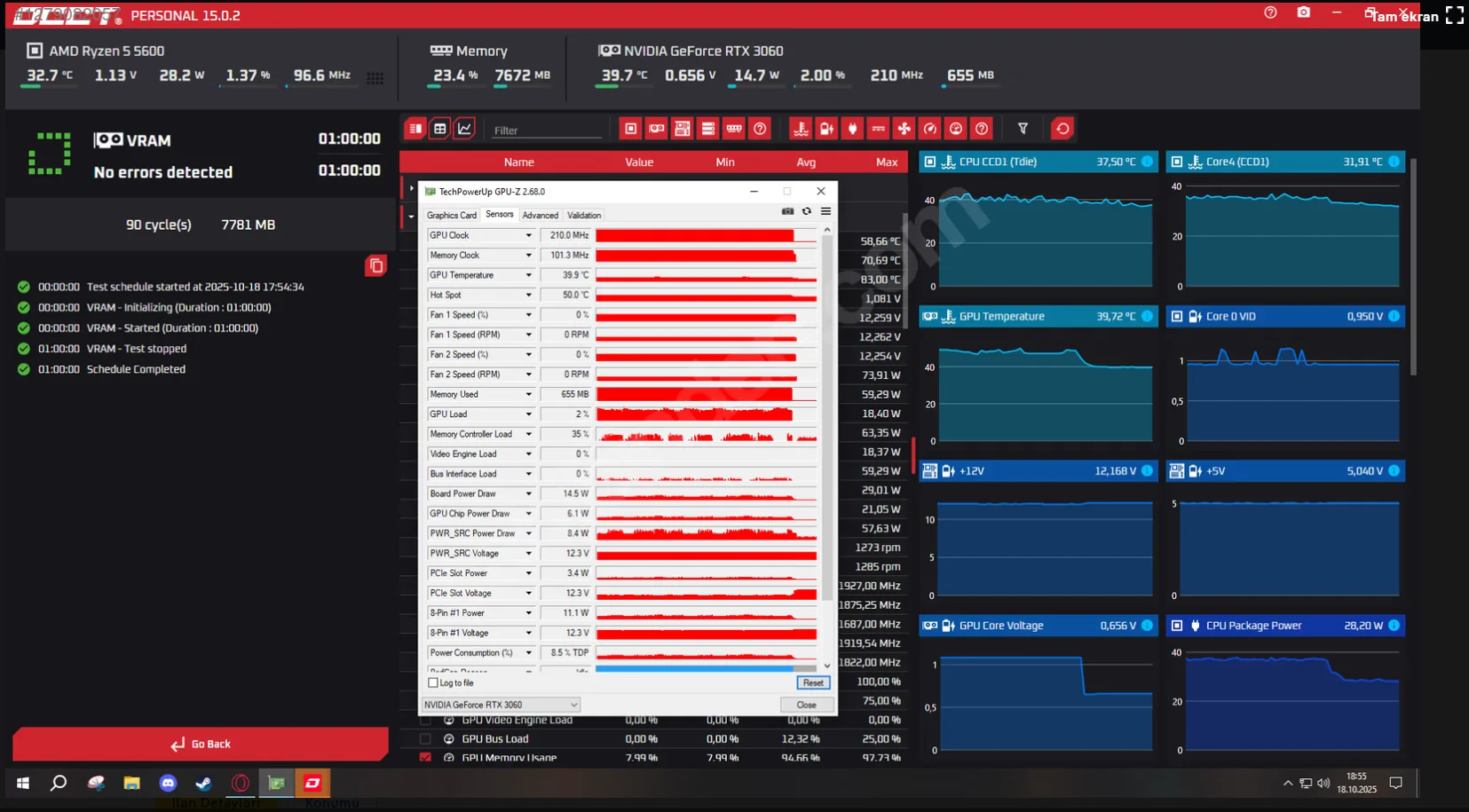1469x812 pixels.
Task: Select the Sensors tab in GPU-Z
Action: tap(500, 214)
